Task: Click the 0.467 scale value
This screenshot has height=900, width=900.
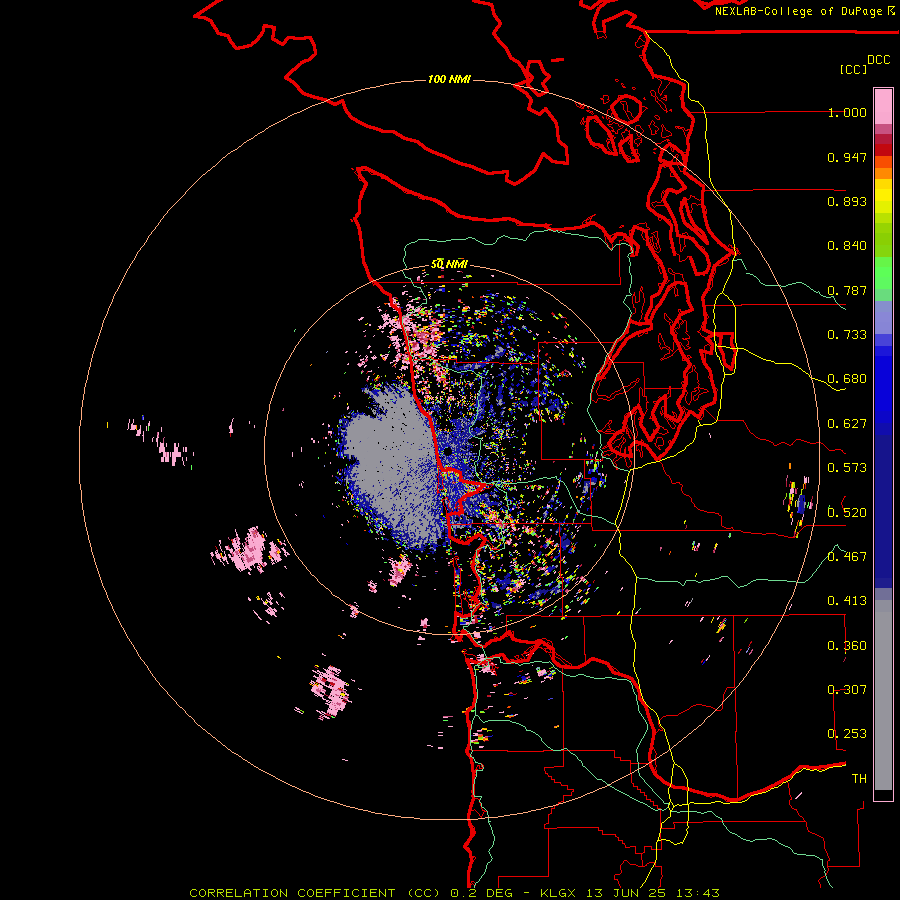Action: point(847,556)
